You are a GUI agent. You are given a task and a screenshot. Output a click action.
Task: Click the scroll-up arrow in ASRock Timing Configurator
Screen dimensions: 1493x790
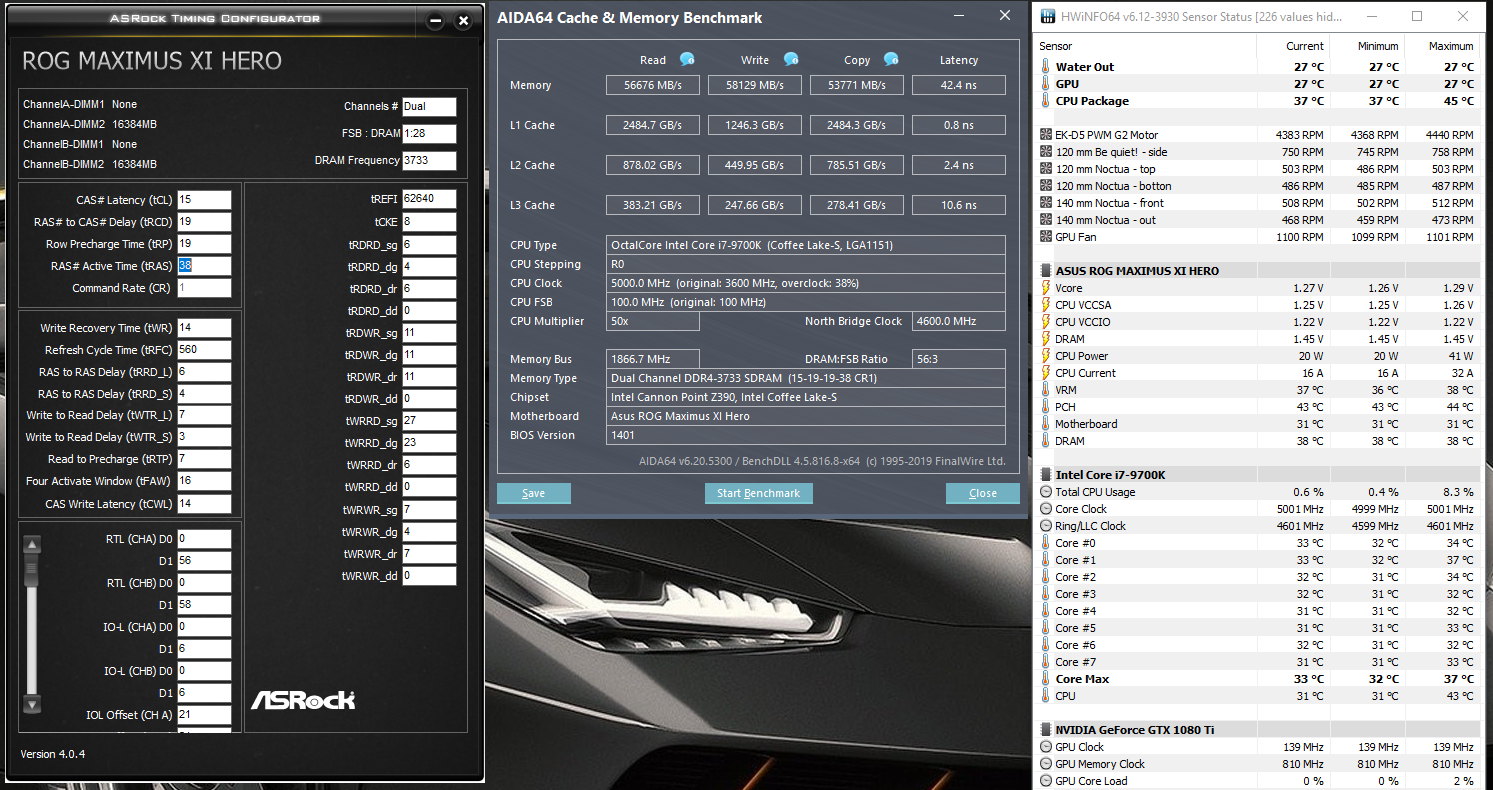point(32,545)
